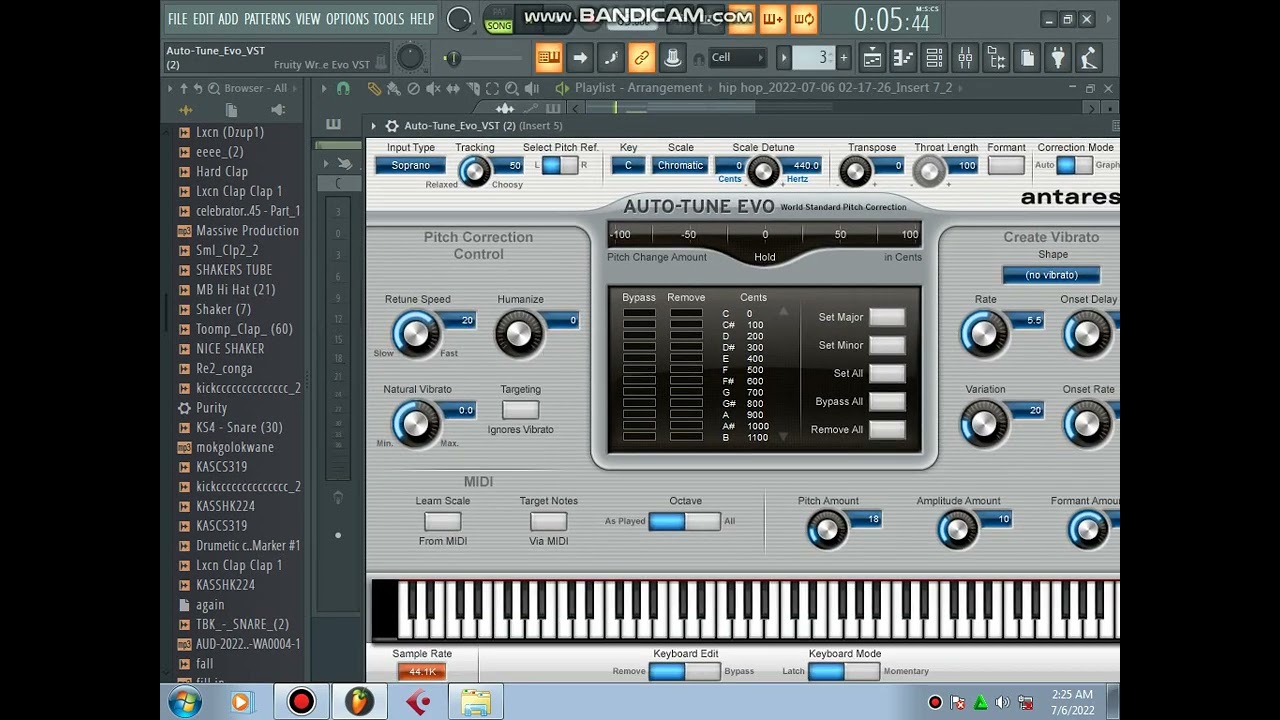Viewport: 1280px width, 720px height.
Task: Open the FILE menu
Action: tap(177, 19)
